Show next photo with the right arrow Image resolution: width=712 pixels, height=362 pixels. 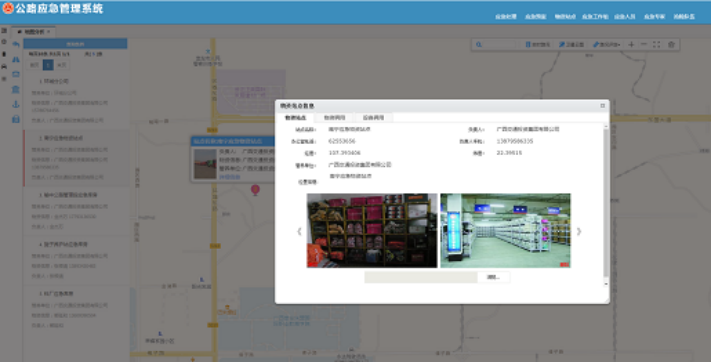579,231
